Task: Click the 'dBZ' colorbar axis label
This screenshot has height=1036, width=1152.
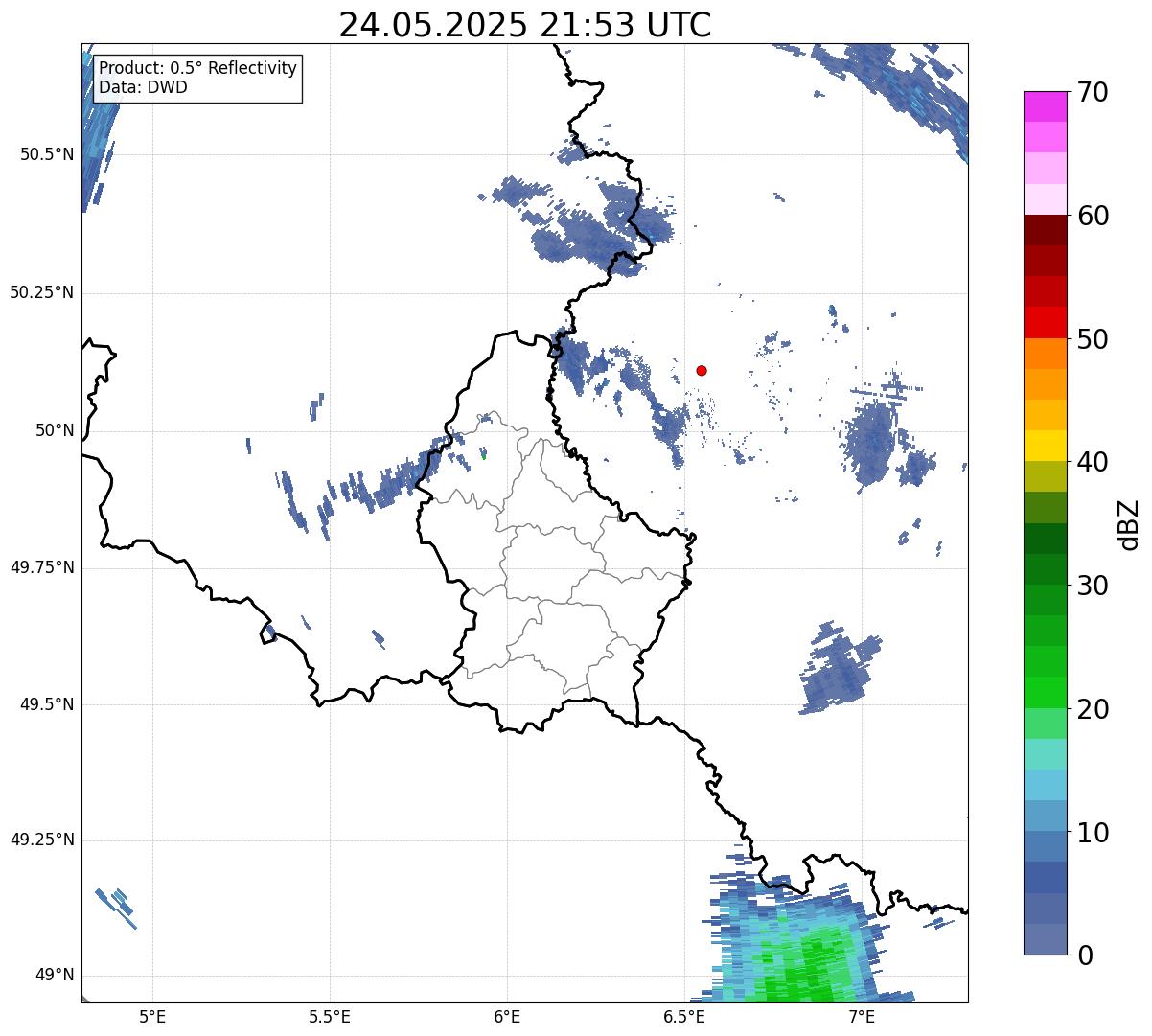Action: click(1129, 524)
